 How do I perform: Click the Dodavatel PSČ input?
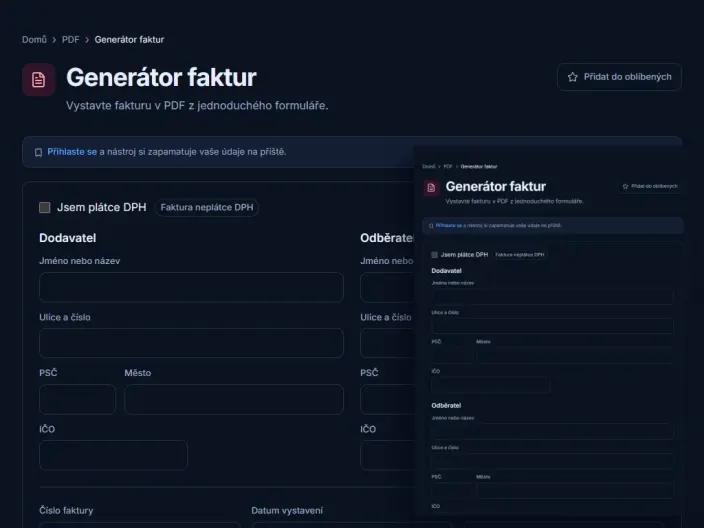click(x=77, y=399)
